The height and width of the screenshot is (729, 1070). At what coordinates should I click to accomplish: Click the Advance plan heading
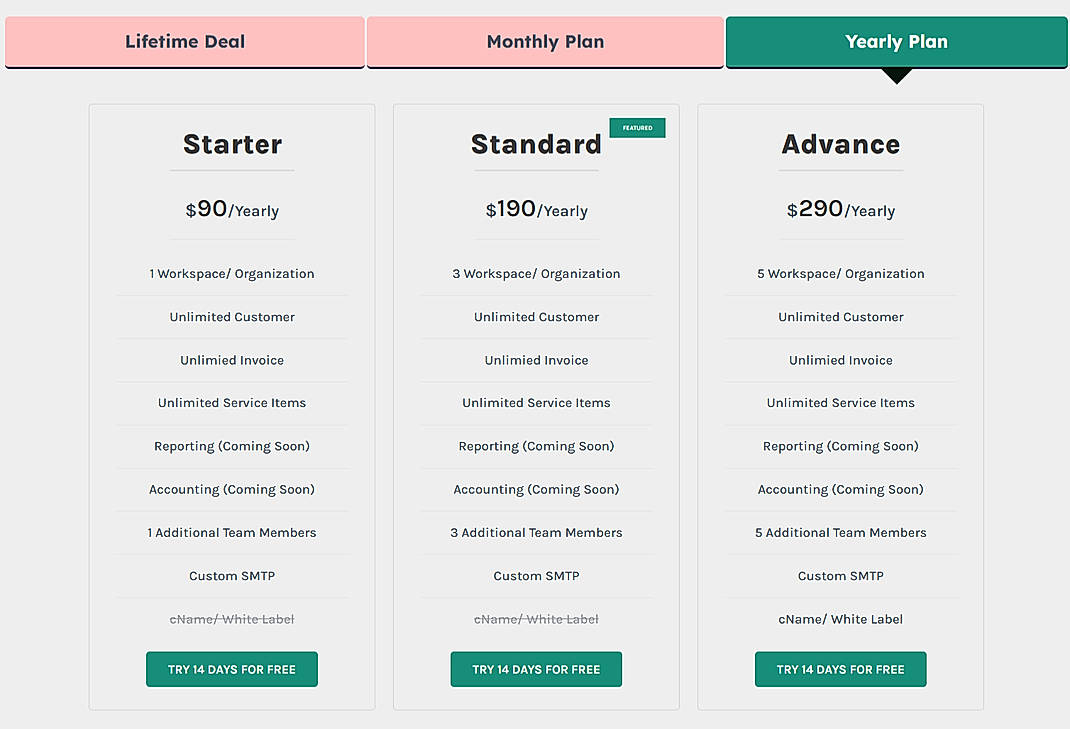(x=840, y=144)
